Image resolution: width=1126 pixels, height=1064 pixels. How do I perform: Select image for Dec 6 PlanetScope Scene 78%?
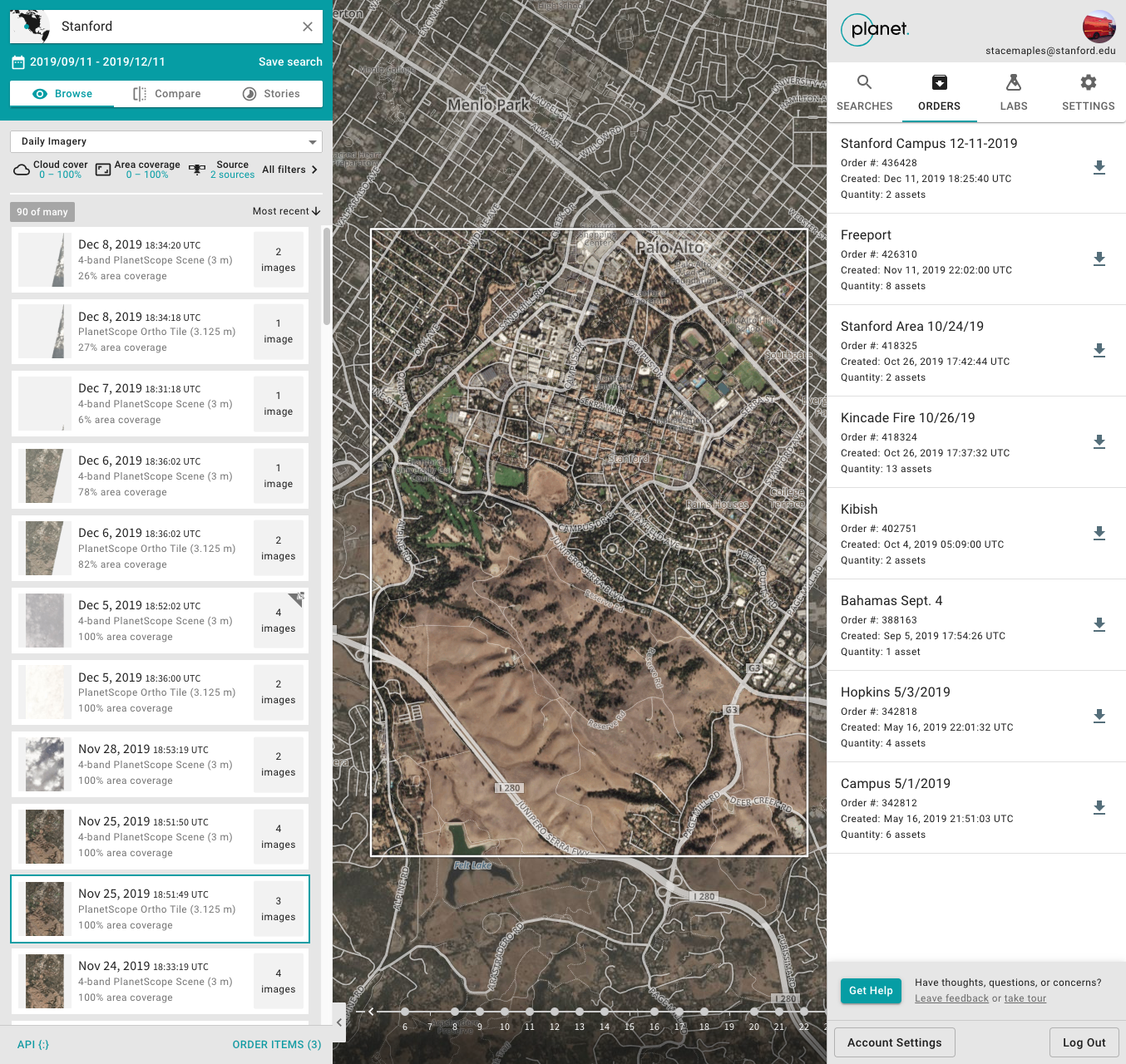pos(279,476)
